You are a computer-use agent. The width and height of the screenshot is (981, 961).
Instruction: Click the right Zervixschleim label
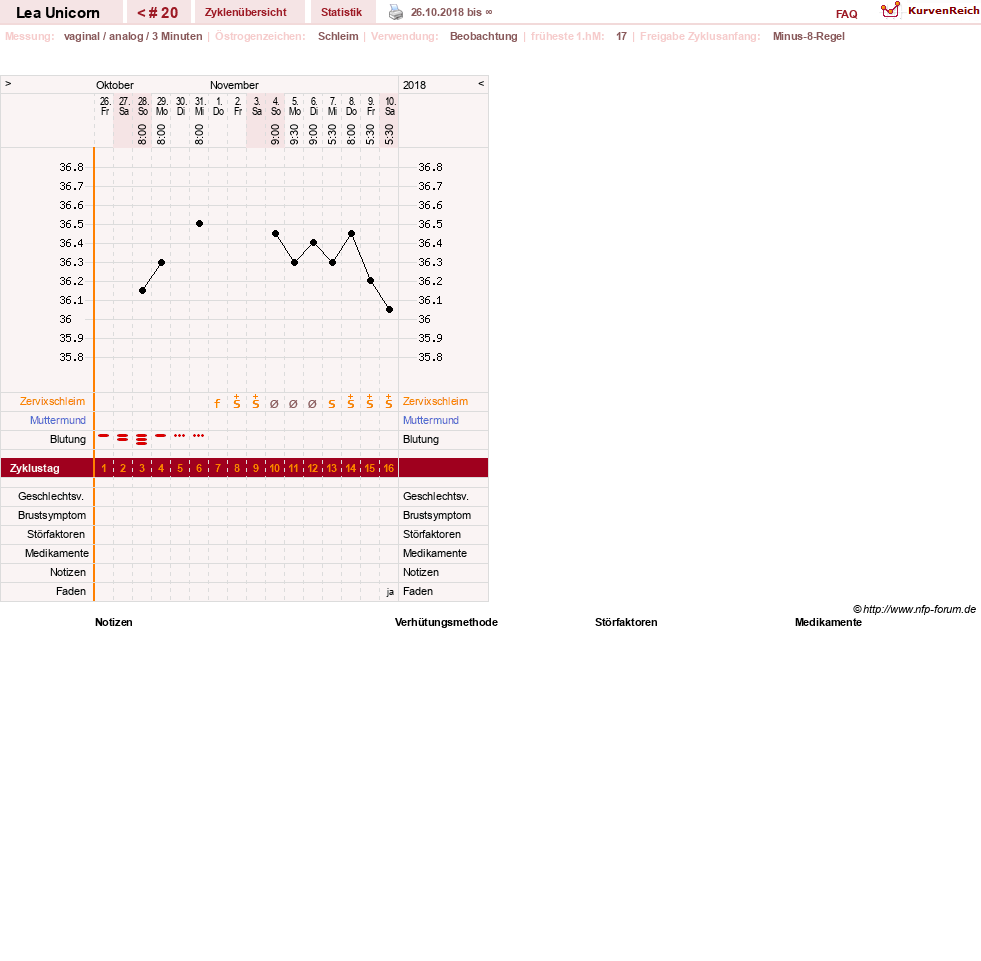click(x=435, y=402)
